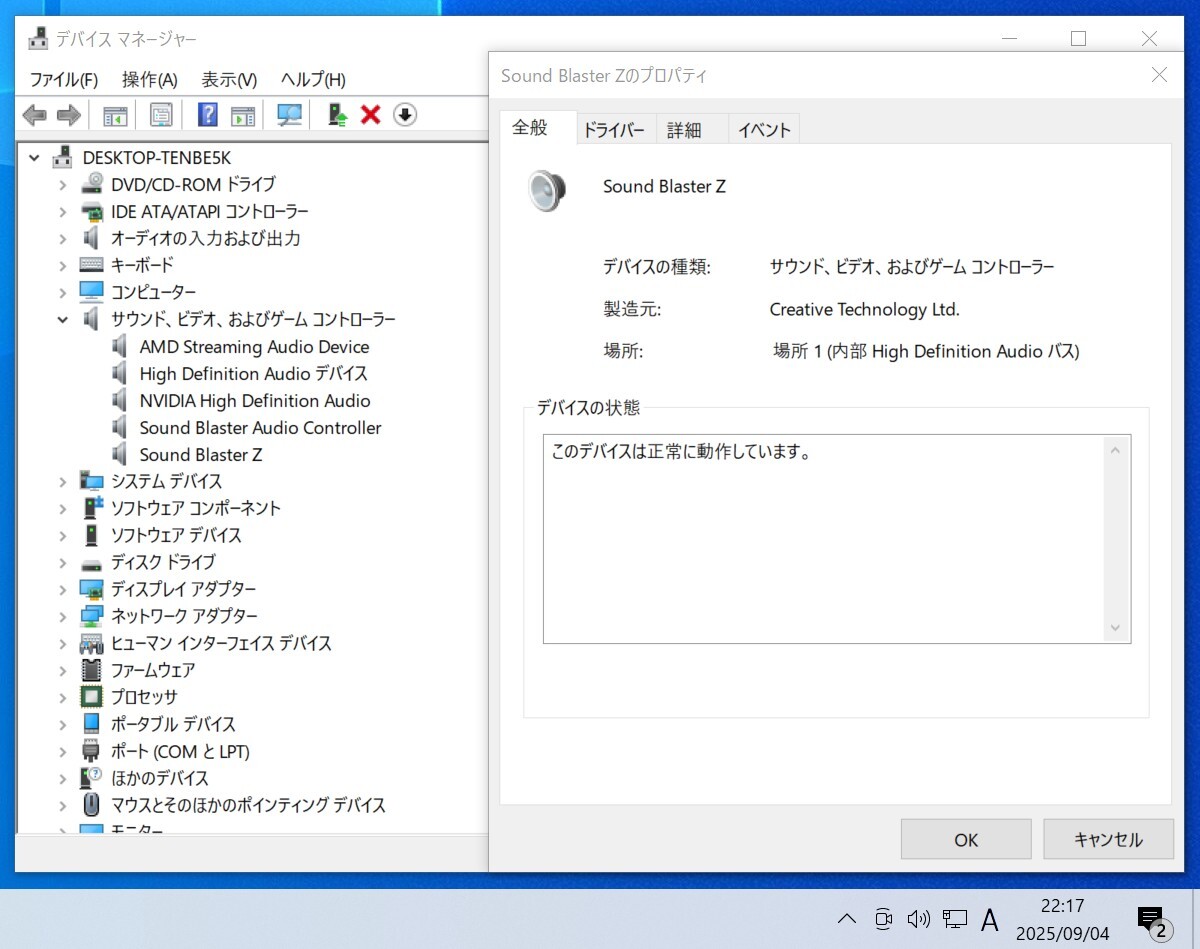Image resolution: width=1200 pixels, height=949 pixels.
Task: Click the ディスプレイ アダプター icon
Action: (x=92, y=589)
